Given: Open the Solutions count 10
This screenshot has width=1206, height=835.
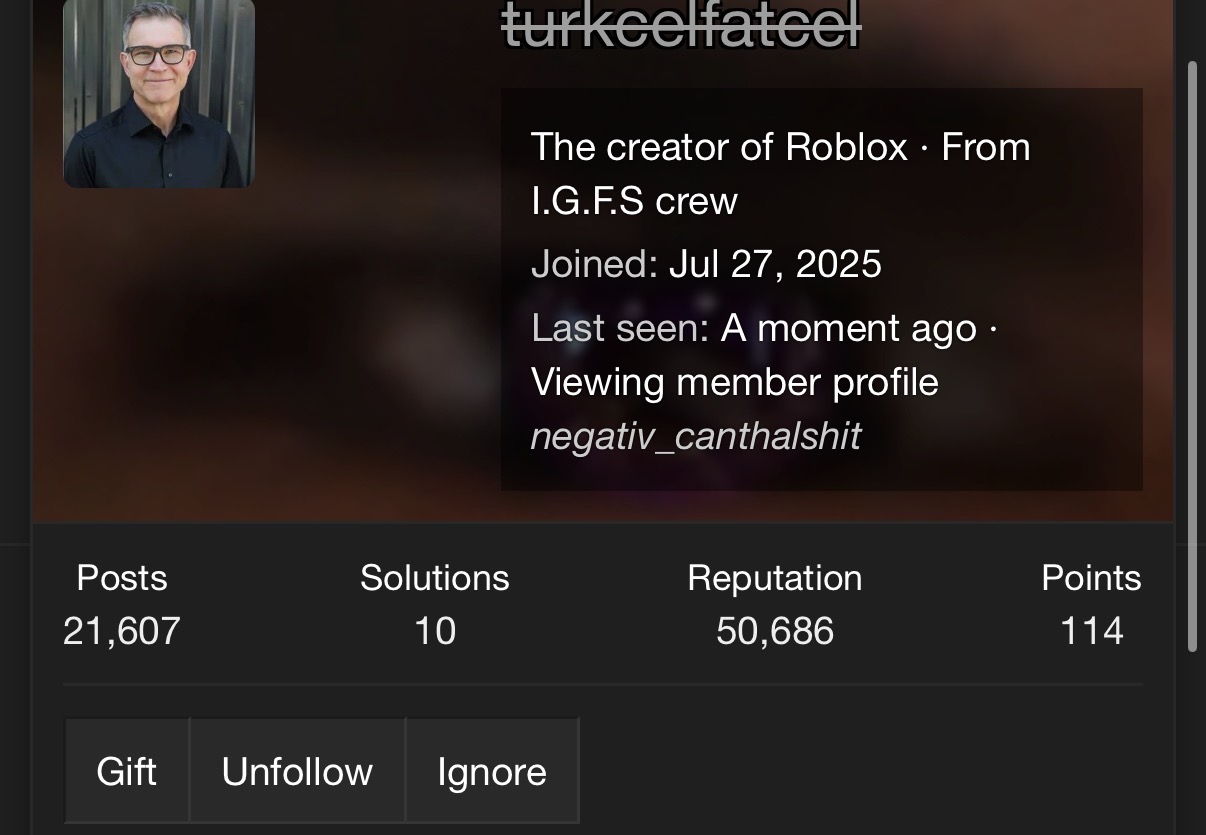Looking at the screenshot, I should [435, 631].
